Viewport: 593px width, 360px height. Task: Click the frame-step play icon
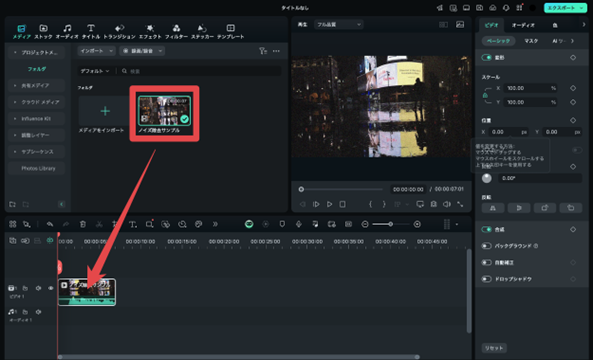316,204
